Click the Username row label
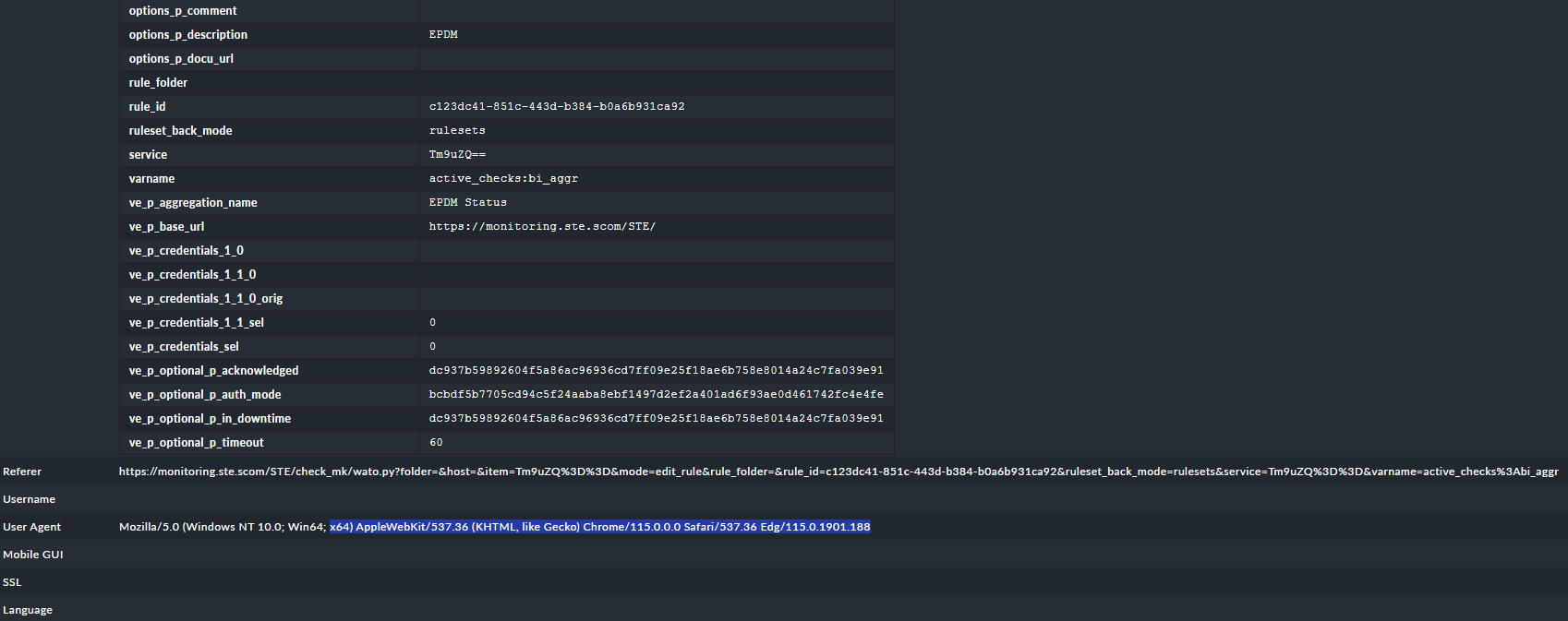Image resolution: width=1568 pixels, height=621 pixels. pyautogui.click(x=30, y=499)
